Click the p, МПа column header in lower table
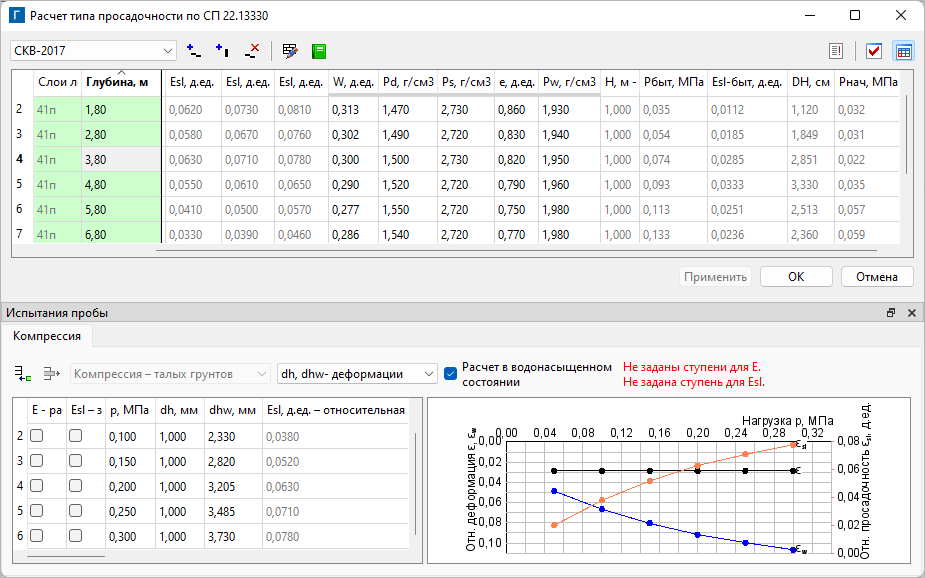 point(130,410)
